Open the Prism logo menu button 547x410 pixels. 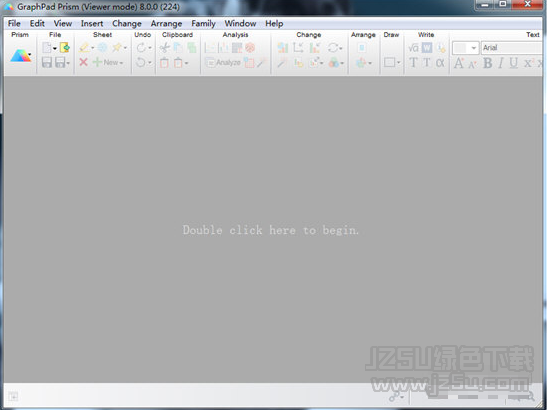(x=21, y=56)
